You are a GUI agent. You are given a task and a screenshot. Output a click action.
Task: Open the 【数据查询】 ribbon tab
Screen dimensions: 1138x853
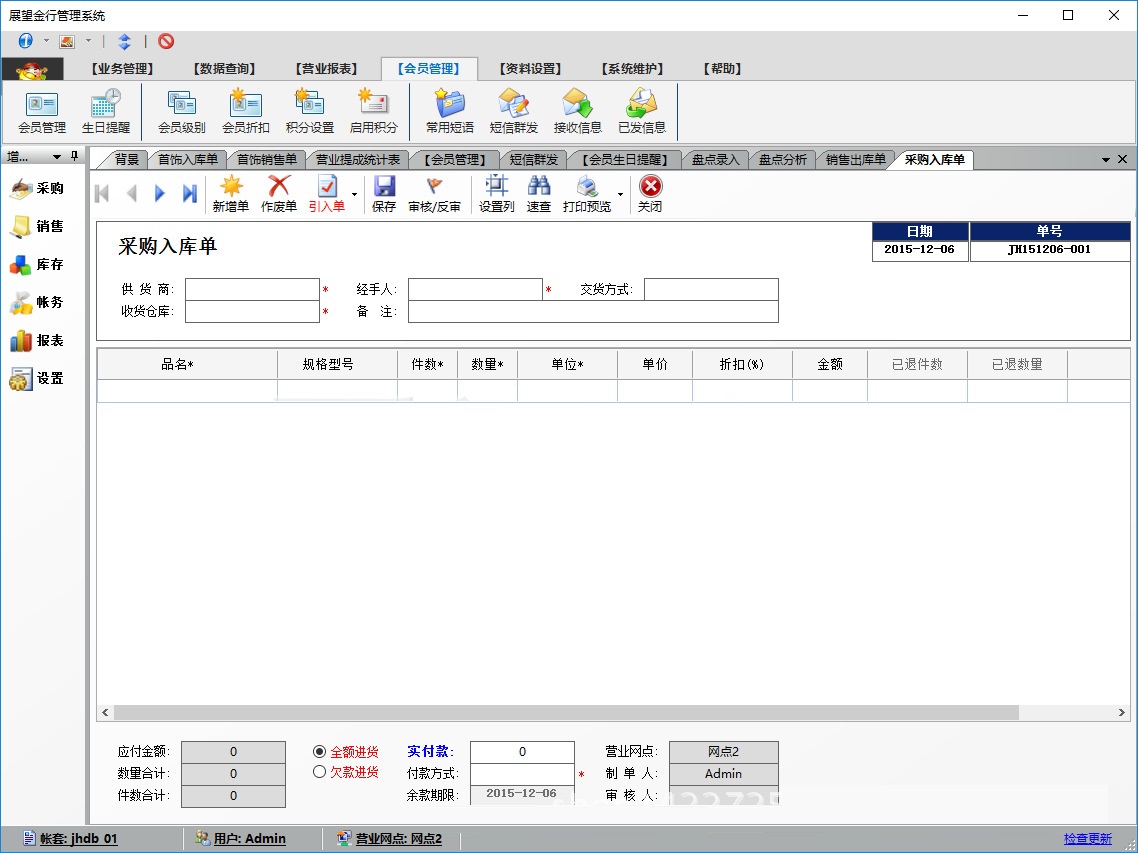pos(224,69)
